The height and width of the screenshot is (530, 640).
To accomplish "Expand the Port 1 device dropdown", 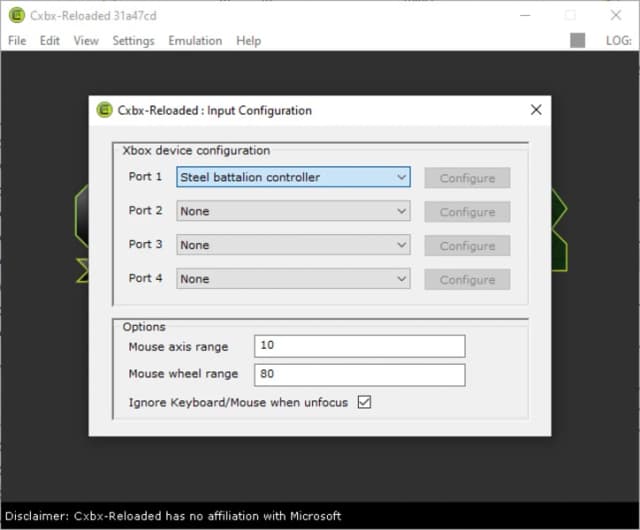I will pos(293,177).
